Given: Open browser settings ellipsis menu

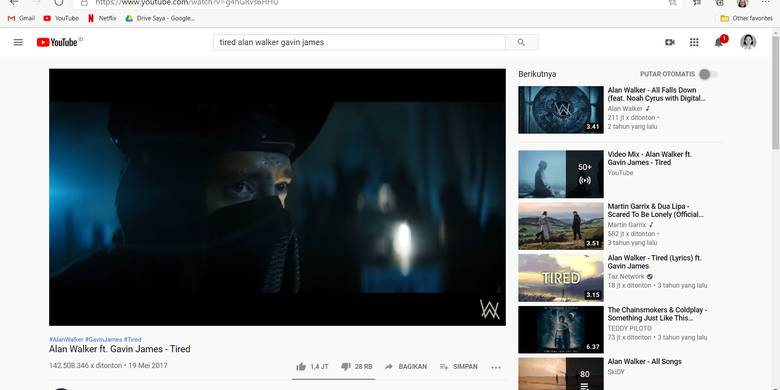Looking at the screenshot, I should pyautogui.click(x=766, y=2).
